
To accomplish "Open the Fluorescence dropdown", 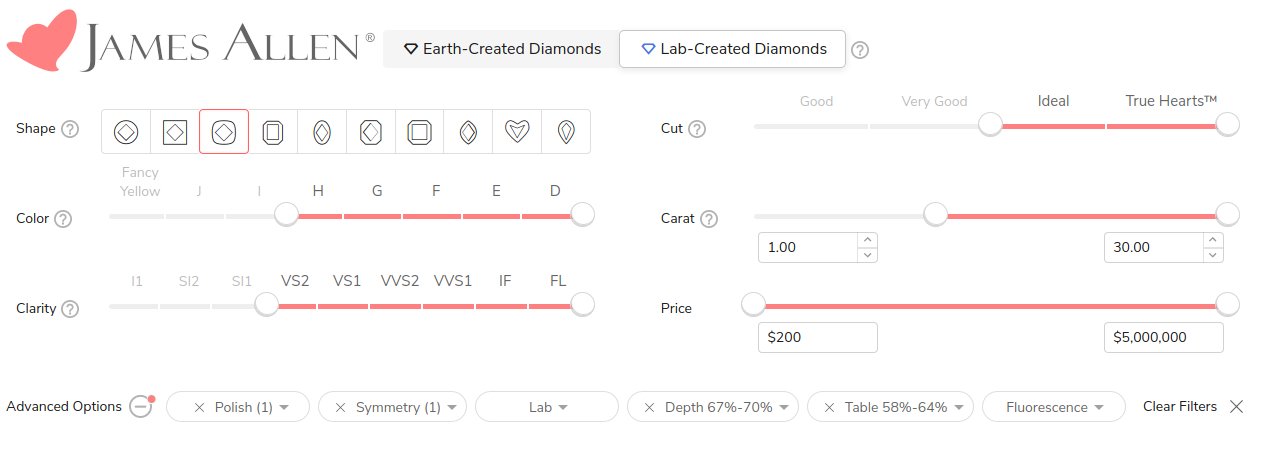I will point(1054,407).
